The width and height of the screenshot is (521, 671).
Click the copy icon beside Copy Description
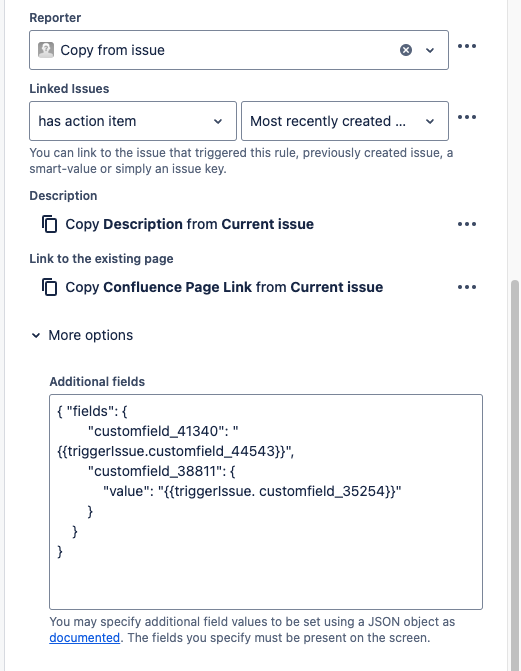[x=49, y=224]
